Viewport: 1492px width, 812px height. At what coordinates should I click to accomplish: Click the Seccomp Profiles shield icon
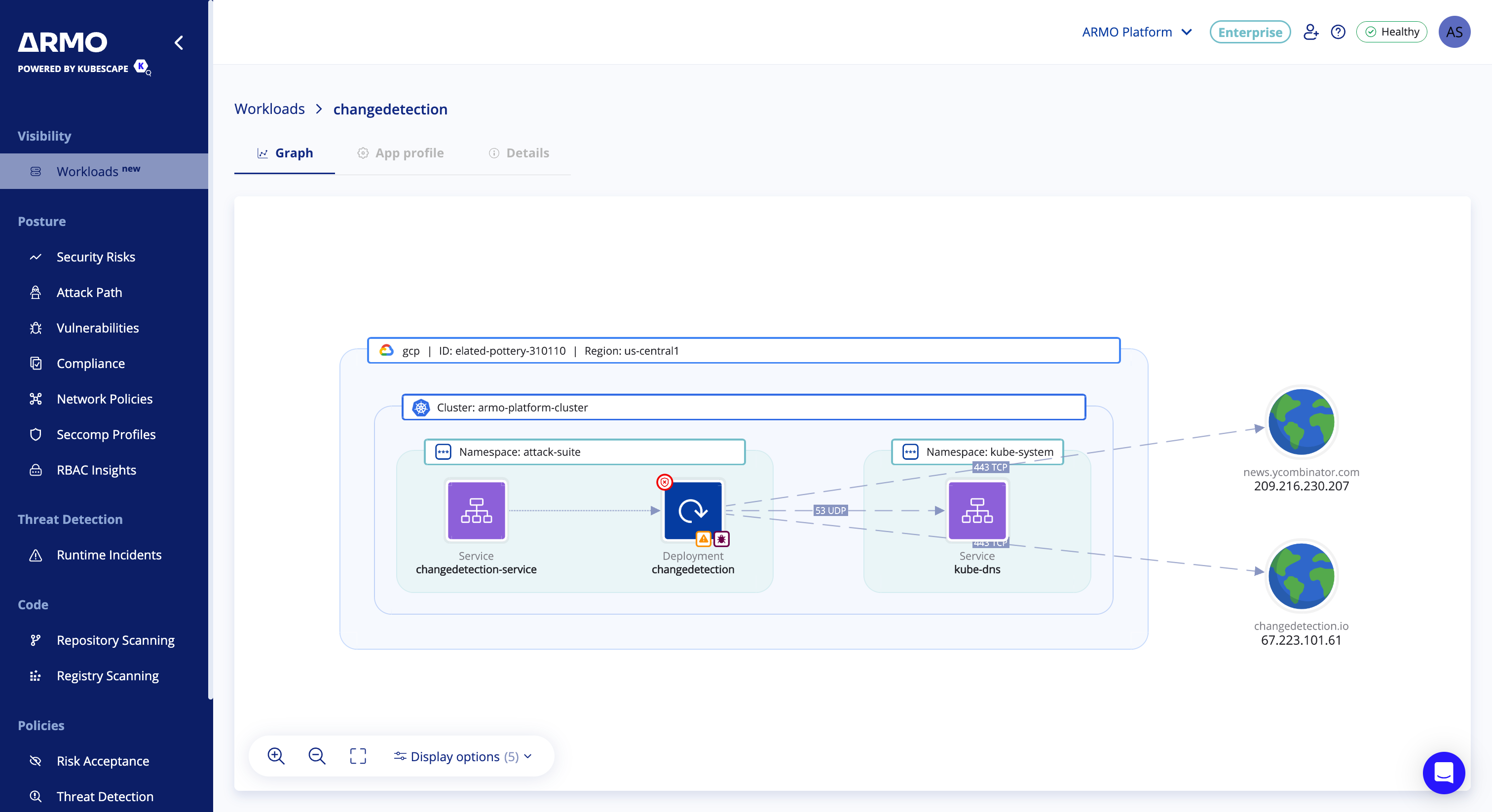pyautogui.click(x=36, y=435)
